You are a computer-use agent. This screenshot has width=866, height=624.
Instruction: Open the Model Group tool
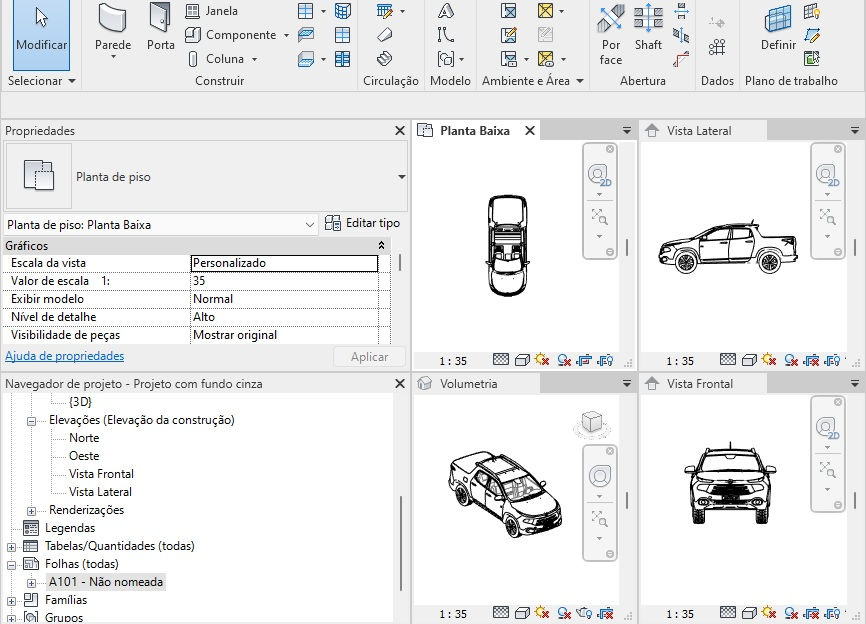click(x=446, y=59)
